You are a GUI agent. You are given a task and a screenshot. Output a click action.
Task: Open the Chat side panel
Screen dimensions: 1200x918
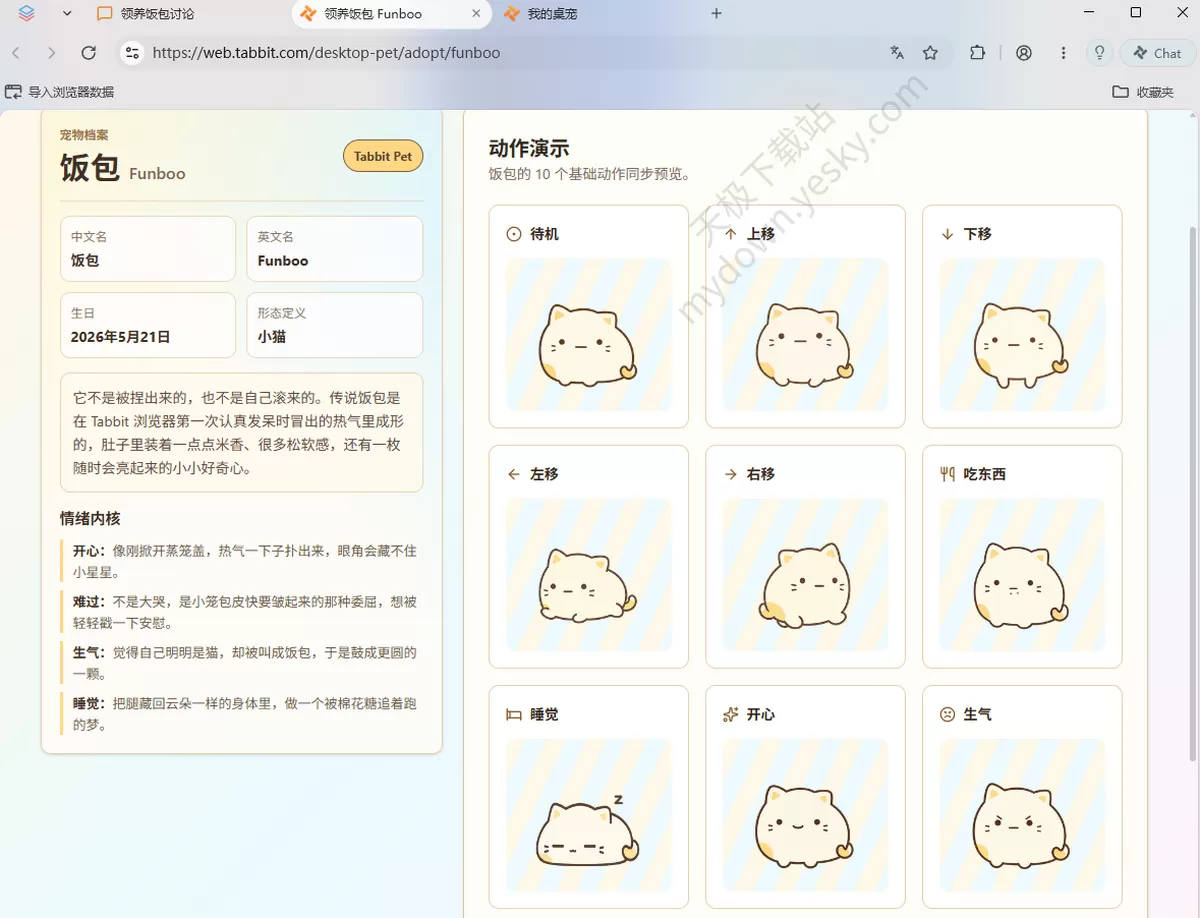(1157, 53)
